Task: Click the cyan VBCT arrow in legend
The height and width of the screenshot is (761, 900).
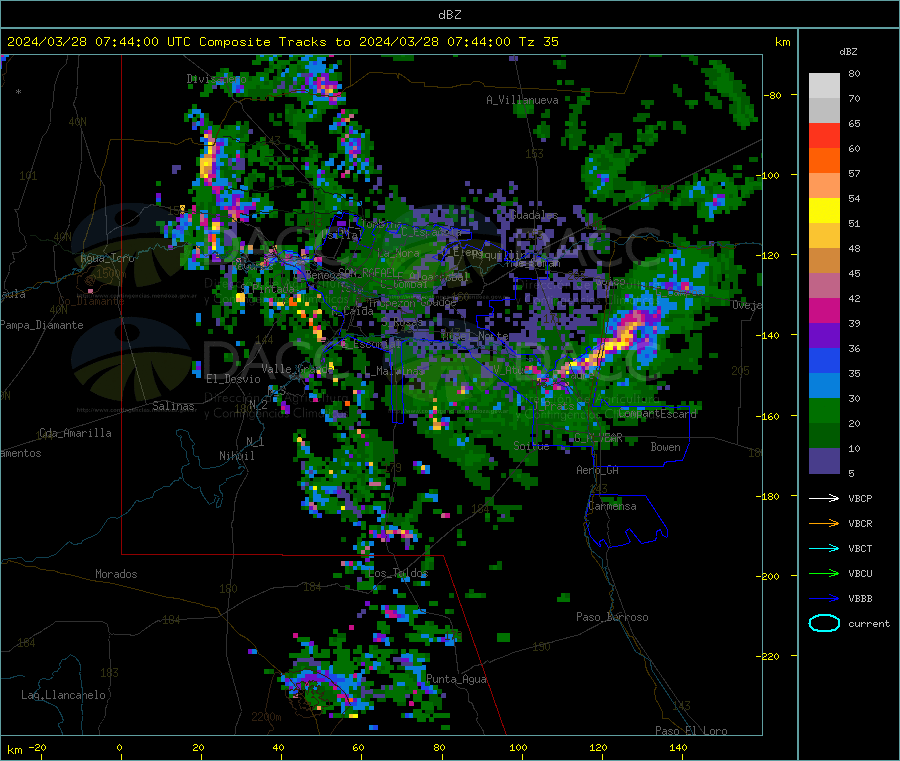Action: [824, 548]
